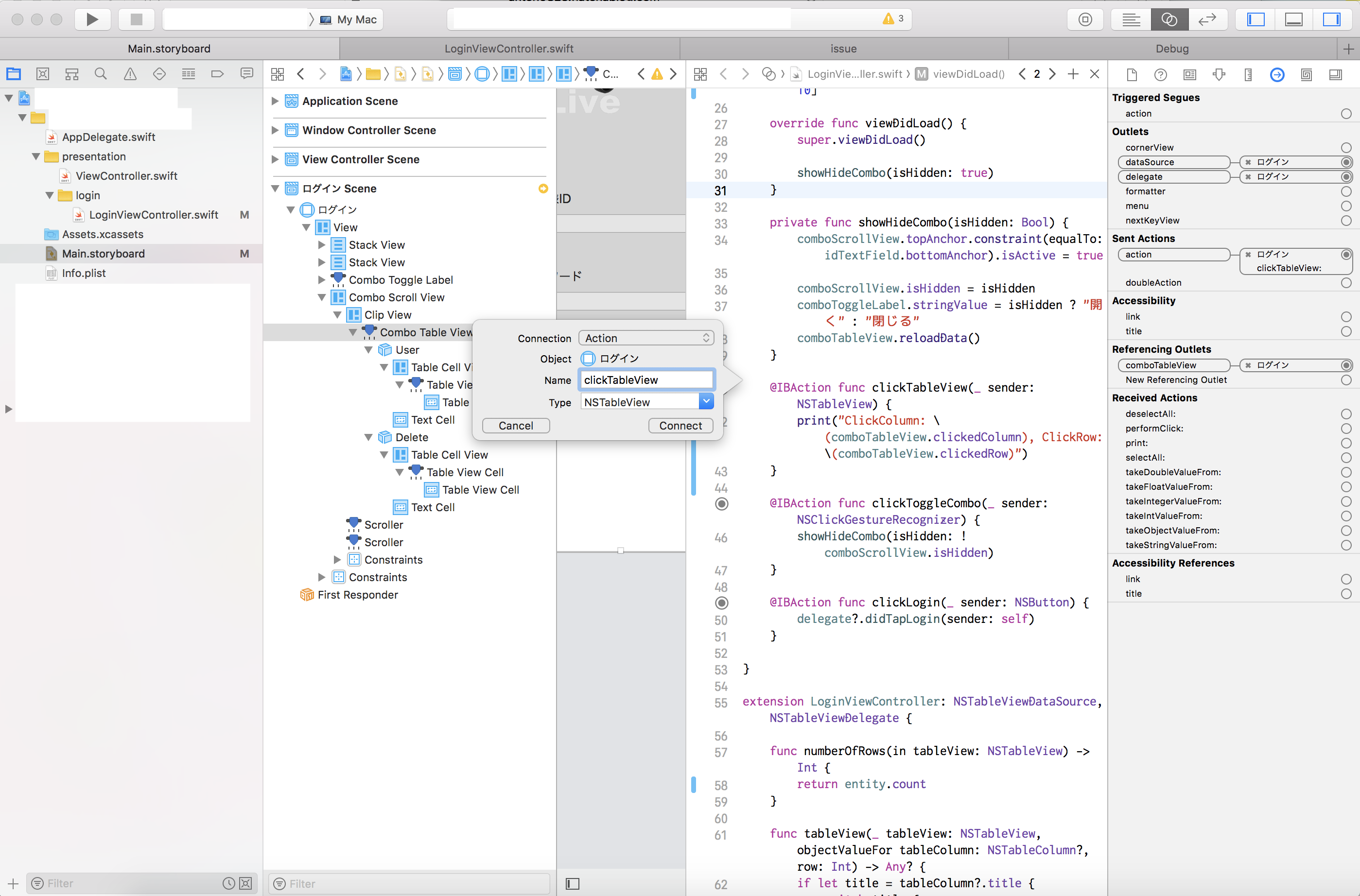Click the Connect button
Screen dimensions: 1360x896
tap(680, 426)
